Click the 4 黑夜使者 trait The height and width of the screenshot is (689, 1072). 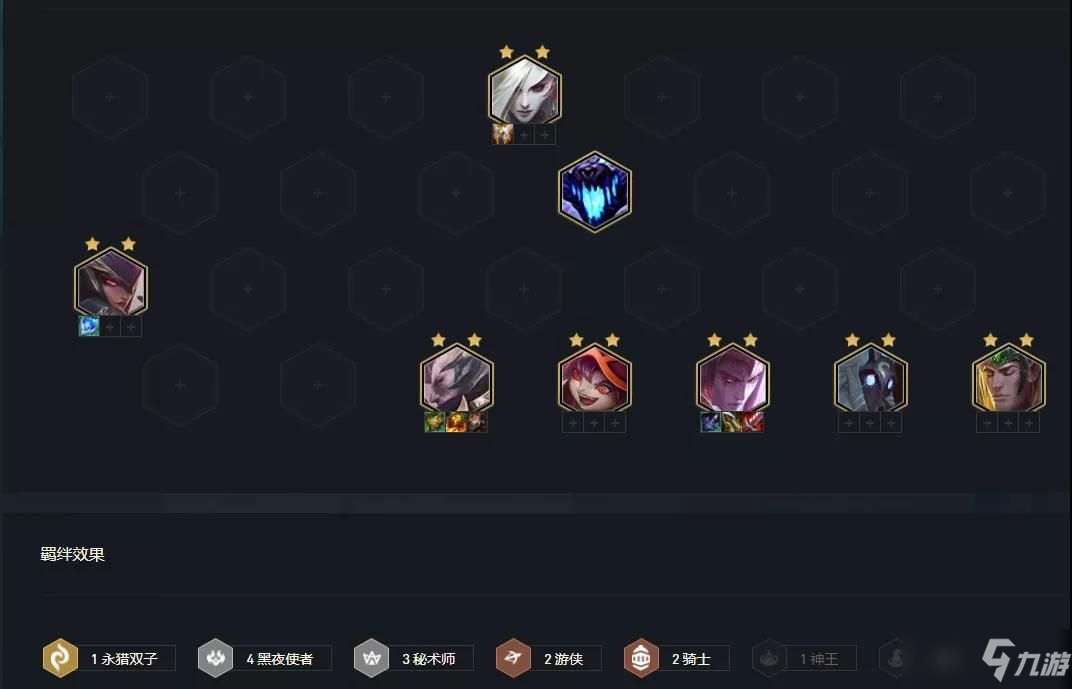click(x=265, y=658)
